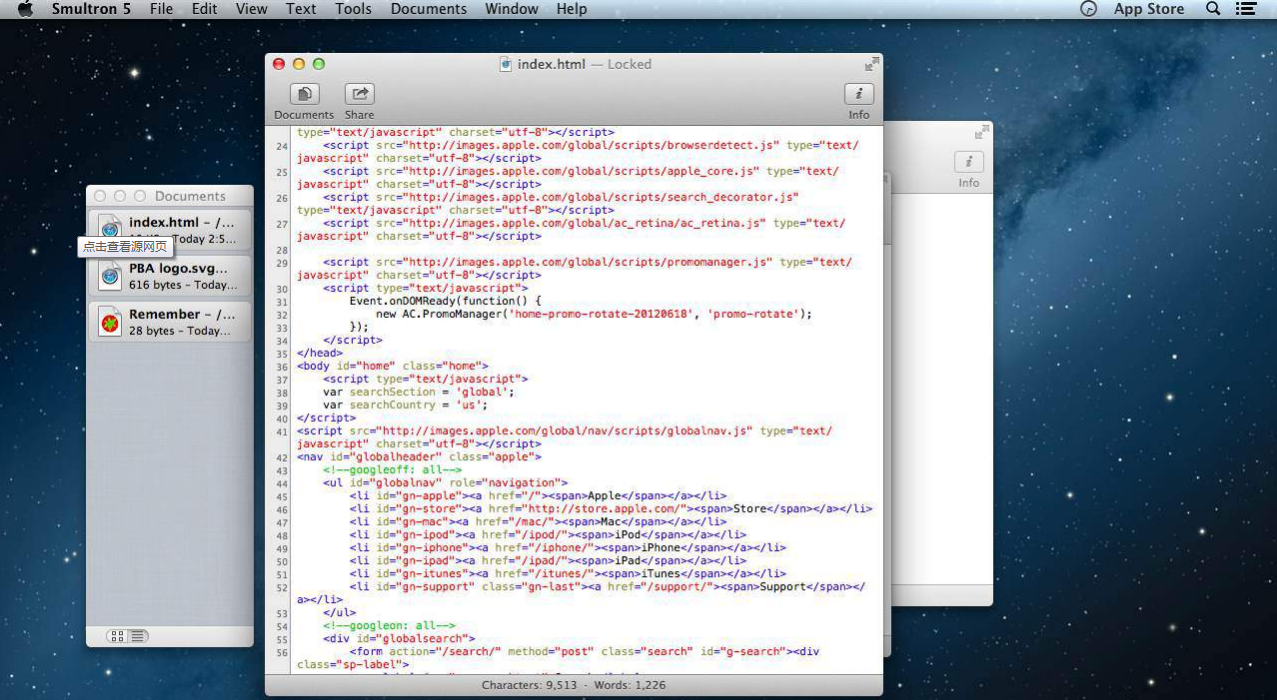This screenshot has width=1277, height=700.
Task: Click the 'googleoff: all' comment
Action: pos(392,470)
